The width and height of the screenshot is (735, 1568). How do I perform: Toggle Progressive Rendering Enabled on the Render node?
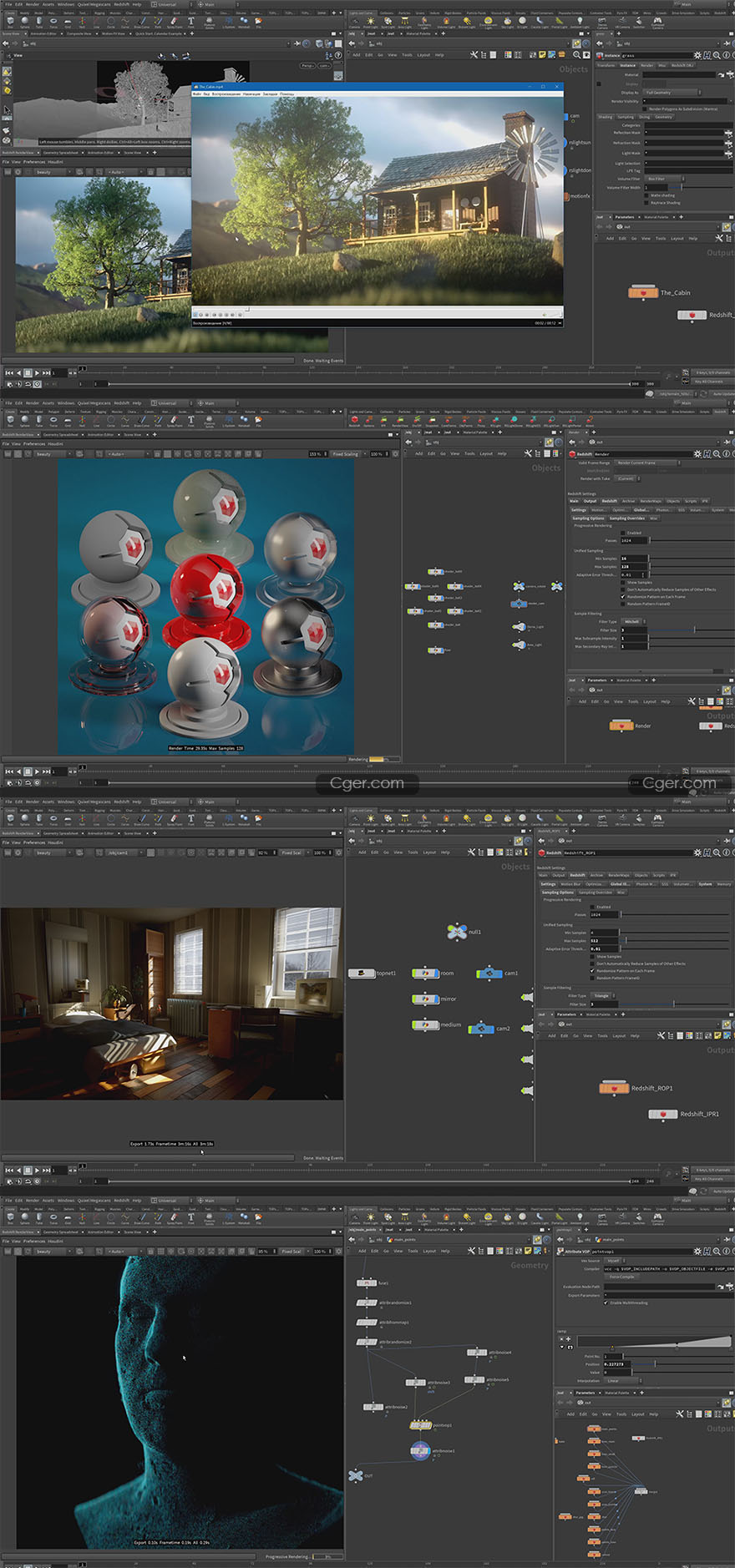pyautogui.click(x=623, y=533)
